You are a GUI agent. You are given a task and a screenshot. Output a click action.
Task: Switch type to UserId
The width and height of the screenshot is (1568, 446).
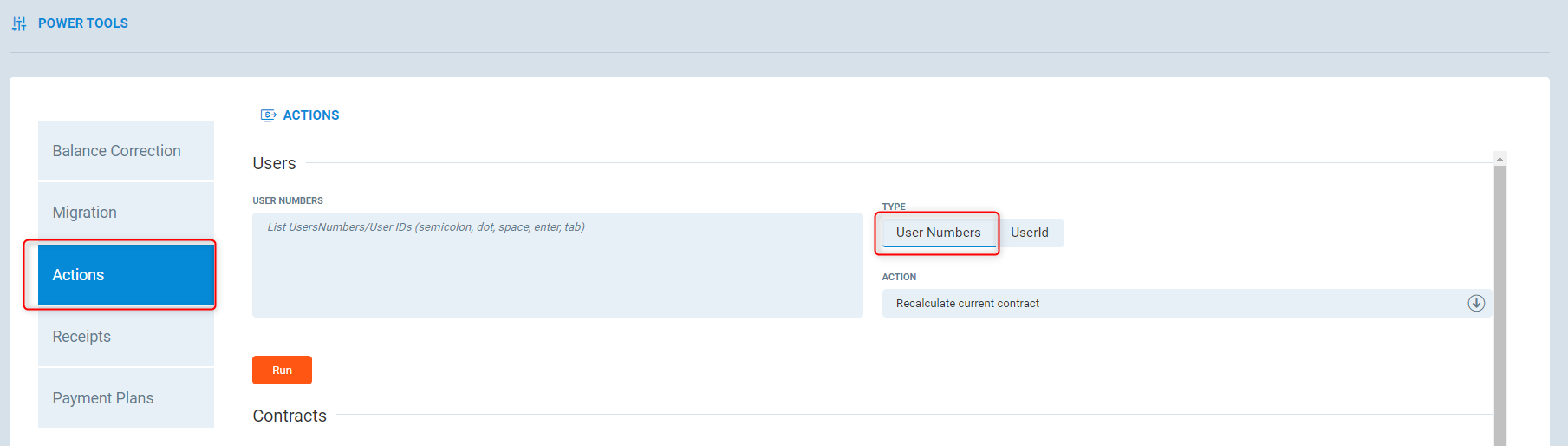click(1029, 233)
